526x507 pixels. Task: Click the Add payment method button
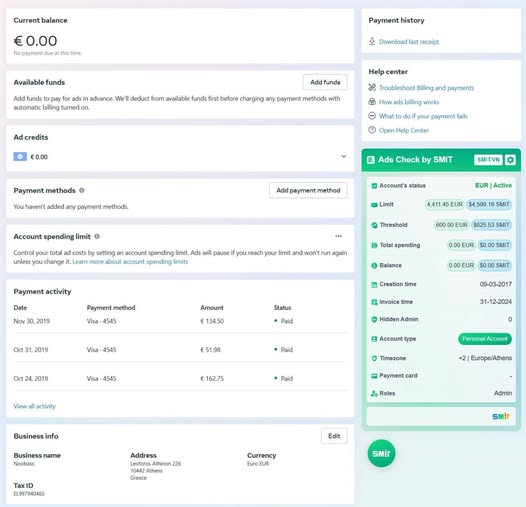(308, 190)
